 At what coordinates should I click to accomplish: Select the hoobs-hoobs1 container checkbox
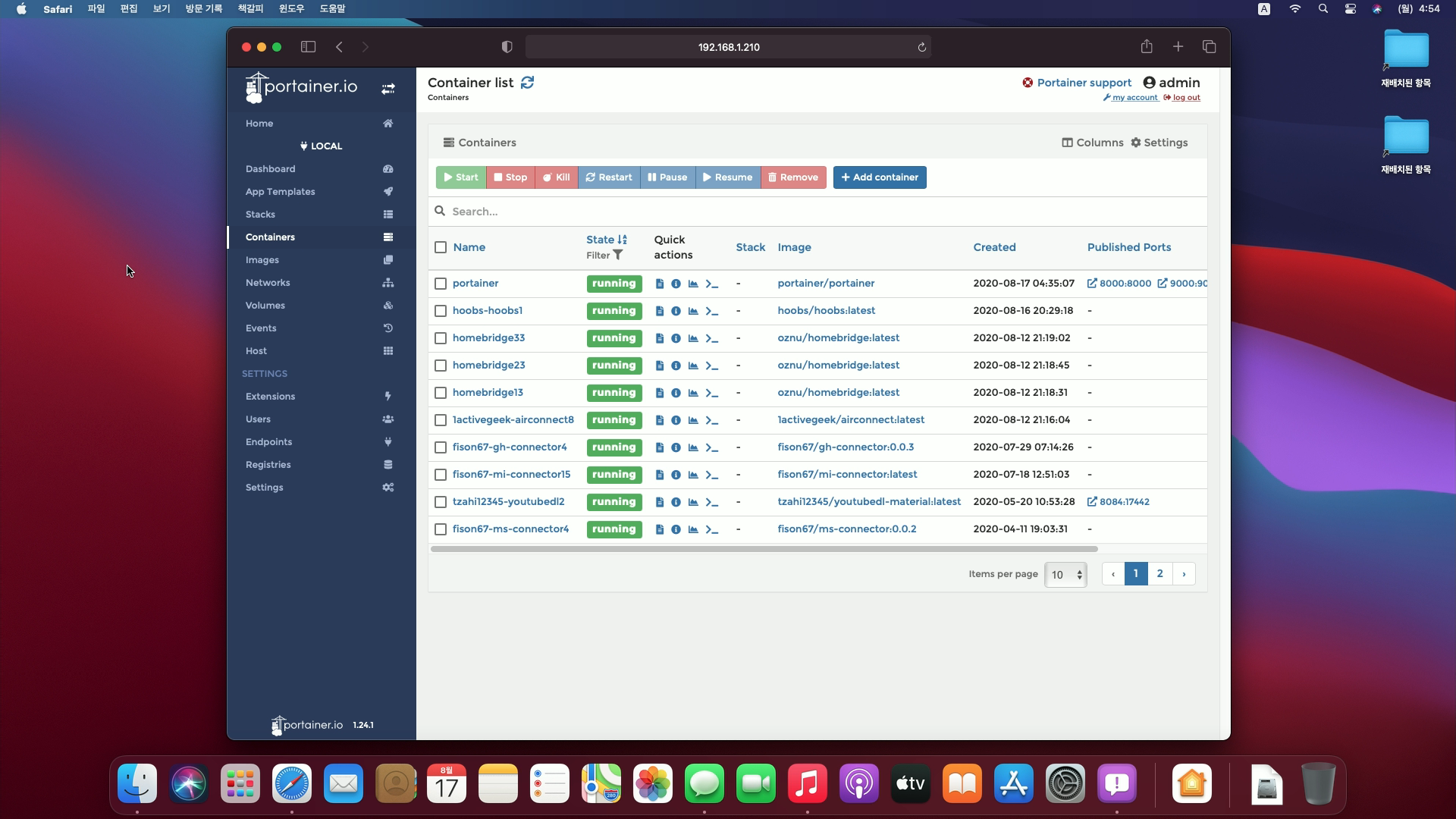tap(441, 311)
